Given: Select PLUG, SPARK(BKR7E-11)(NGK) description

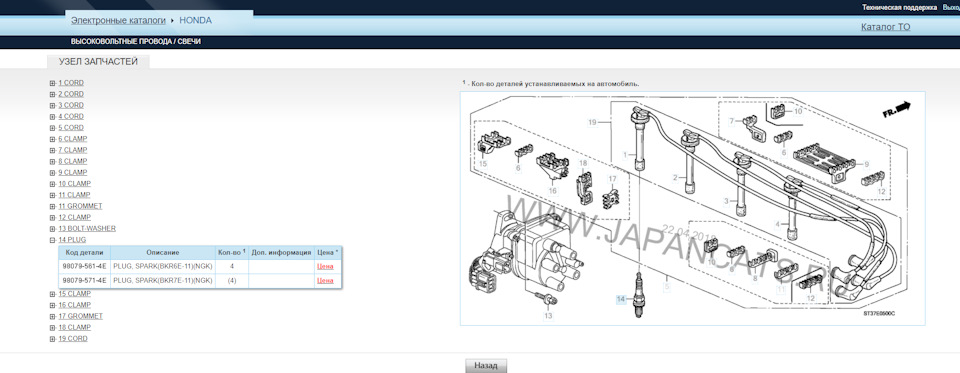Looking at the screenshot, I should click(163, 281).
